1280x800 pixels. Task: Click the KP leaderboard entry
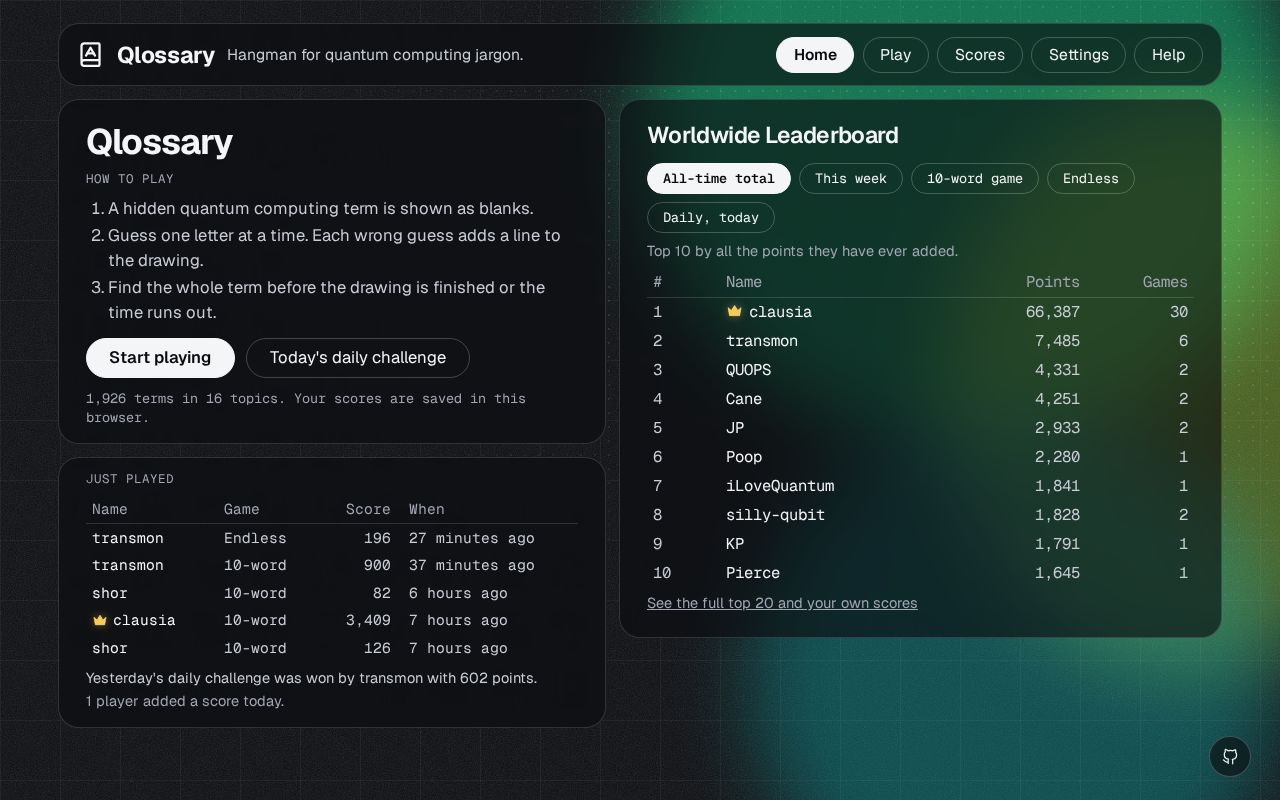(x=920, y=544)
